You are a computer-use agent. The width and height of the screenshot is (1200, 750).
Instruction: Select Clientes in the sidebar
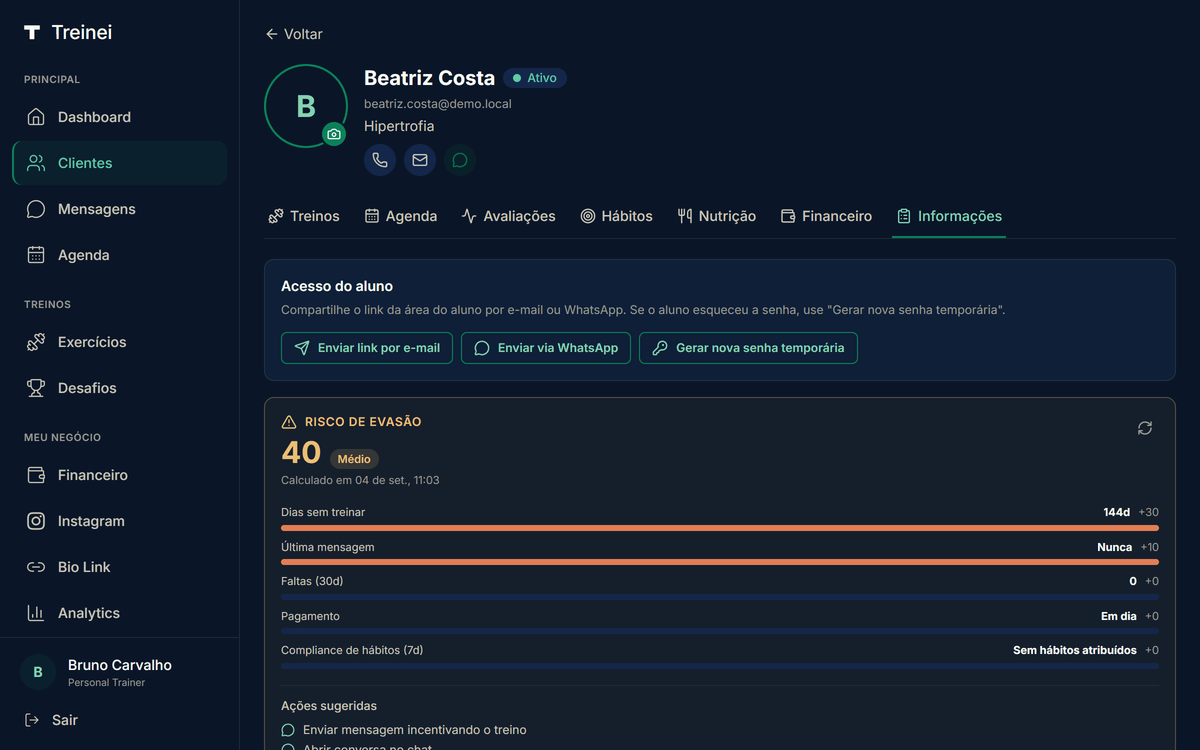(x=120, y=163)
